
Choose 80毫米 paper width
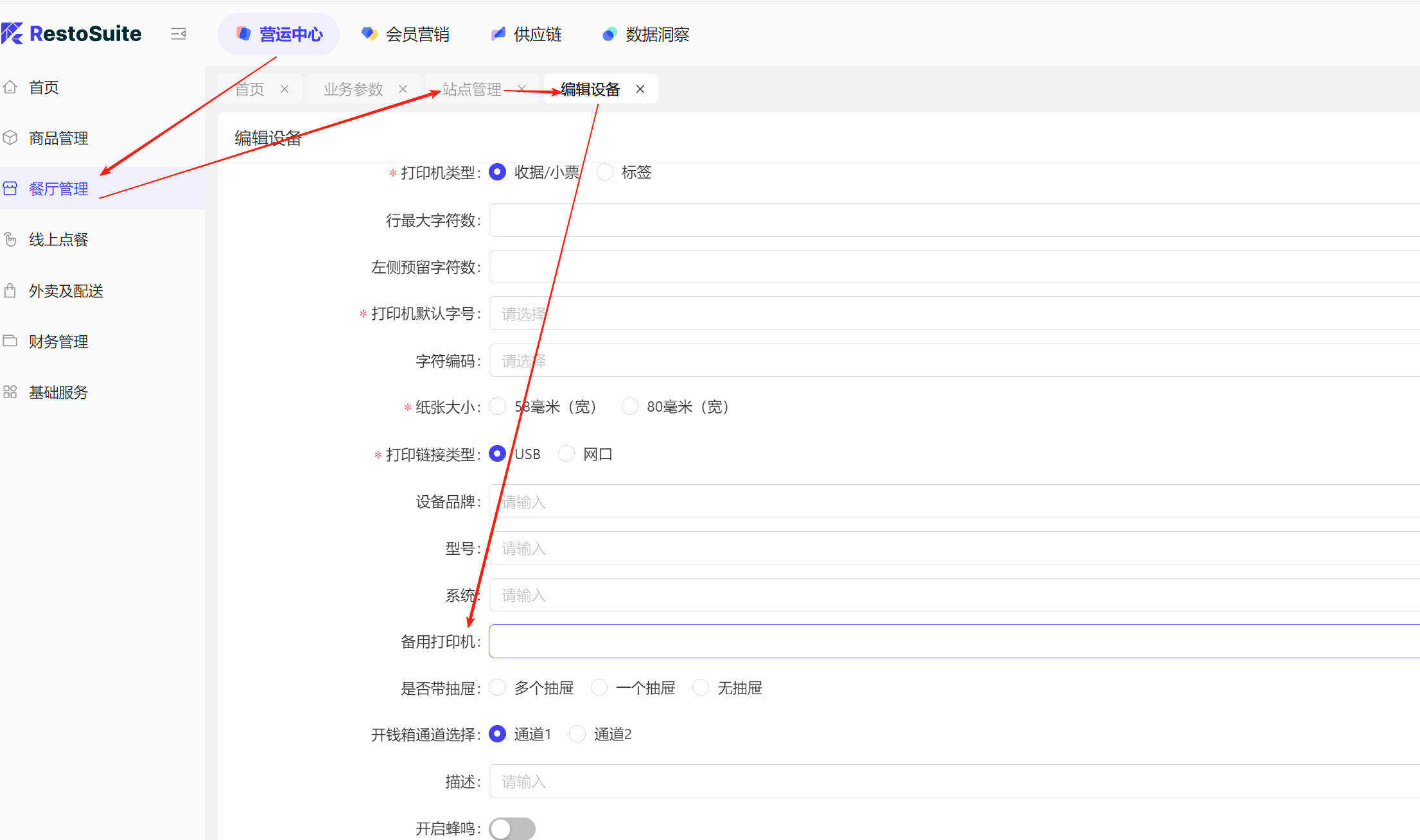point(630,407)
